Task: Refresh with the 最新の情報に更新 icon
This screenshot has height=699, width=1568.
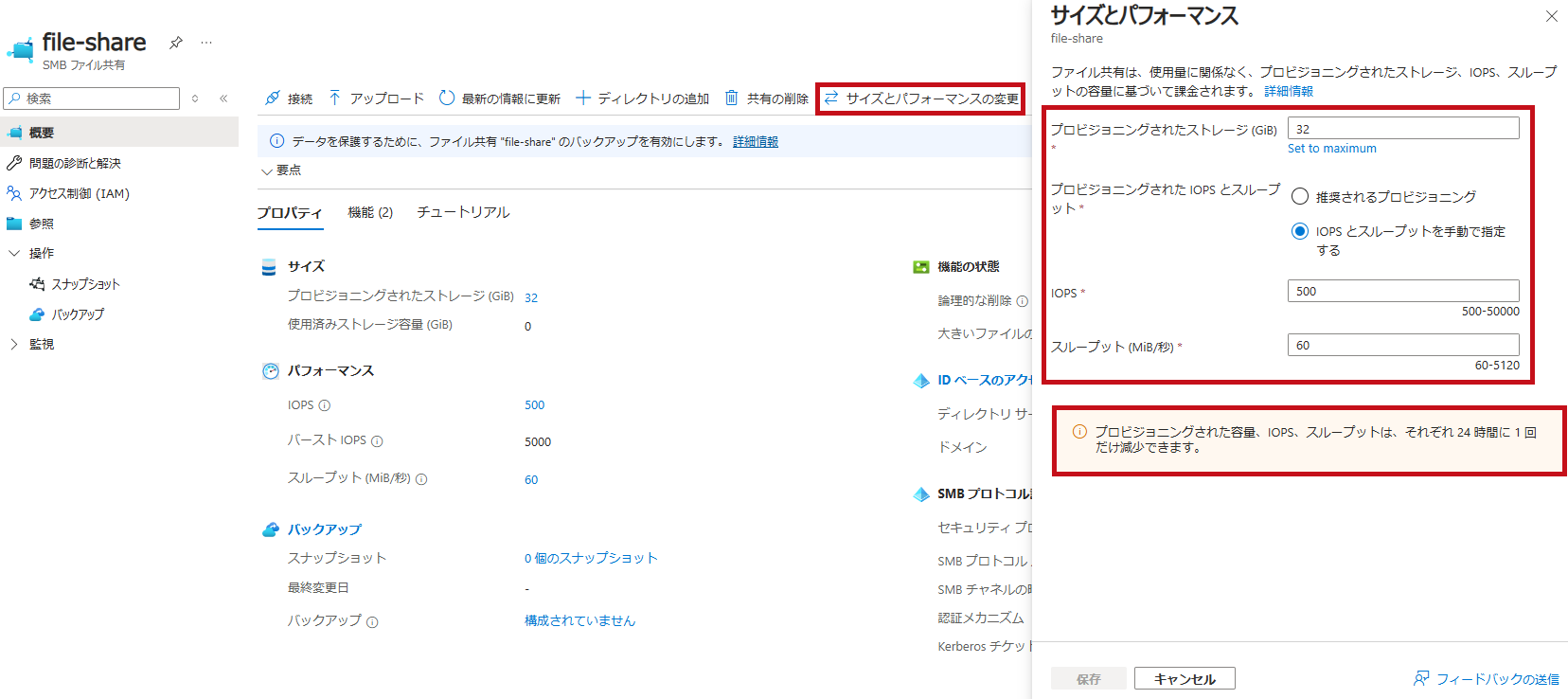Action: coord(447,98)
